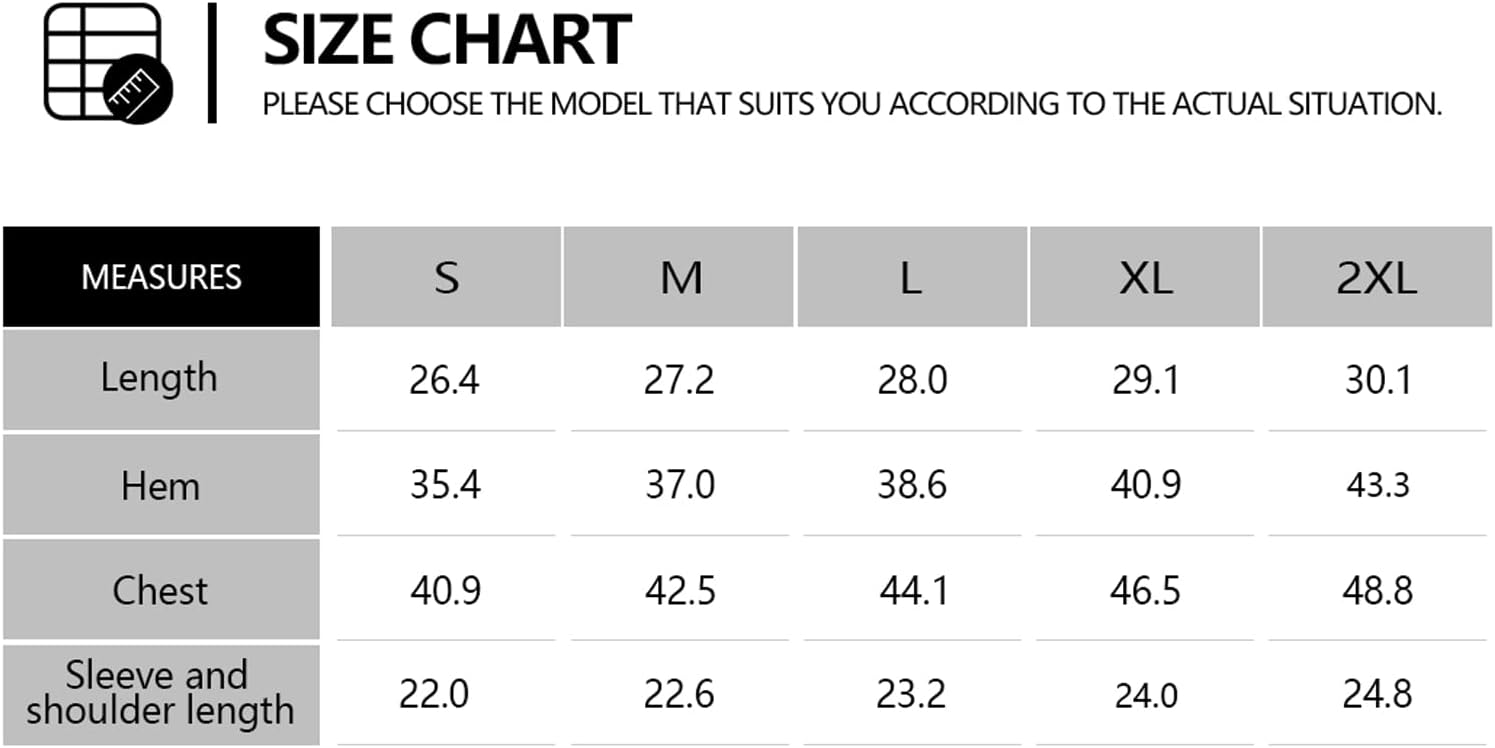Click the 37.0 hem value for M
This screenshot has height=748, width=1495.
(680, 485)
